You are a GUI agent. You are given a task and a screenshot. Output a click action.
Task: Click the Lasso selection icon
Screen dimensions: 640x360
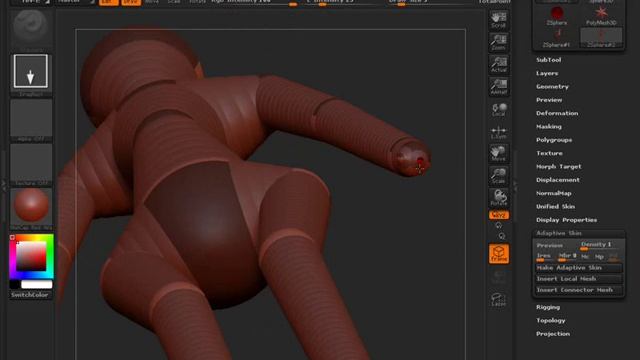(x=498, y=299)
